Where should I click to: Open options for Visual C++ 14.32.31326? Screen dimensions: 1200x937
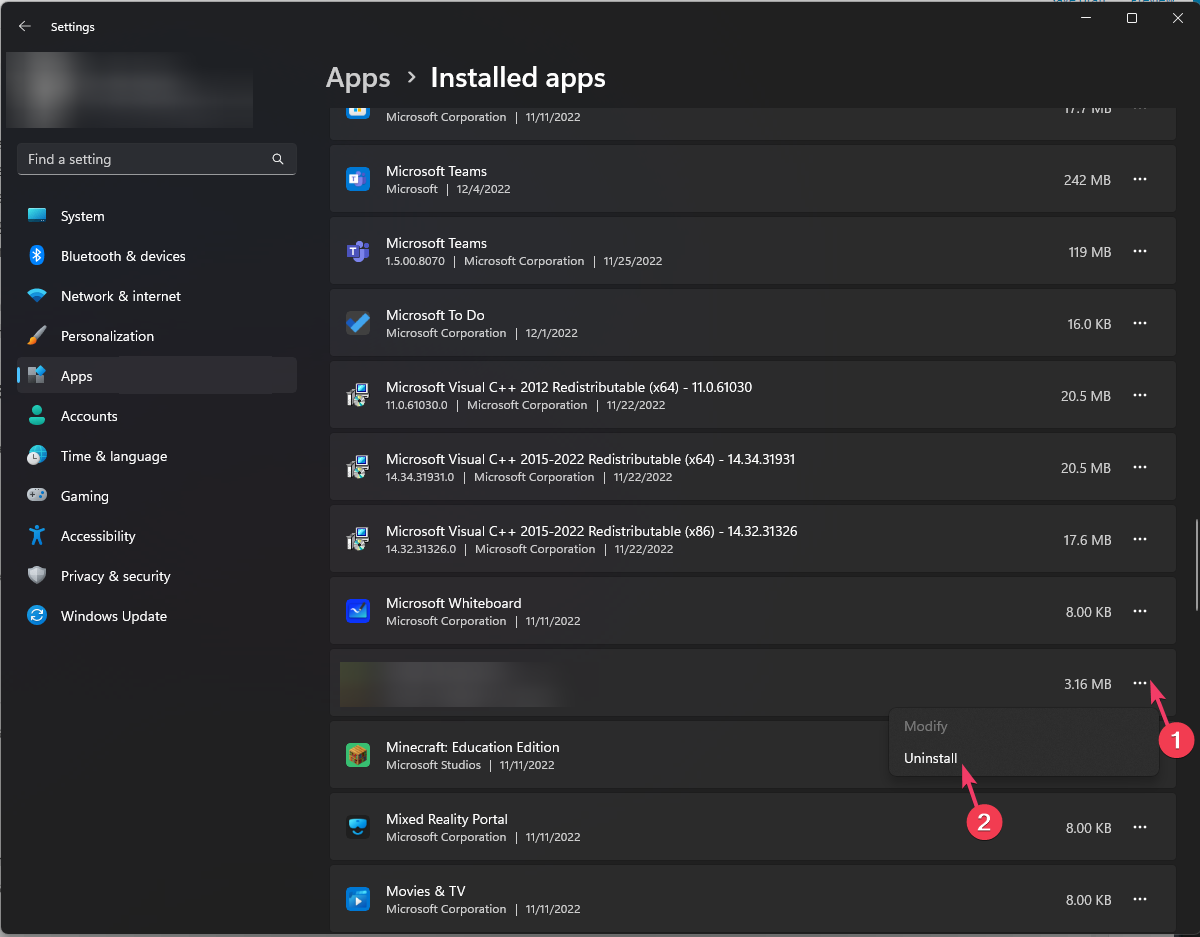[1139, 539]
